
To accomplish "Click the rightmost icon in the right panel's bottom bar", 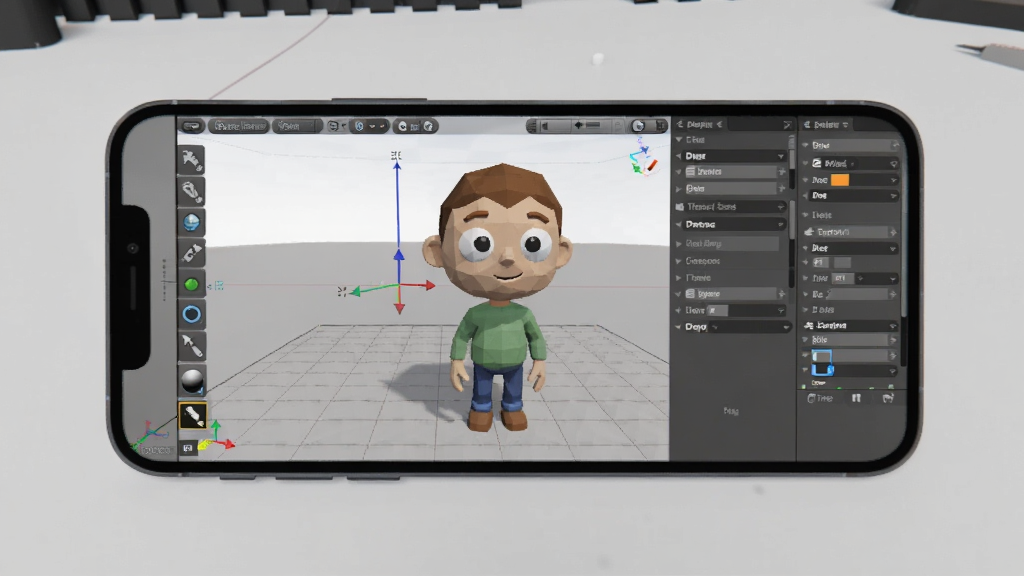I will pyautogui.click(x=888, y=398).
